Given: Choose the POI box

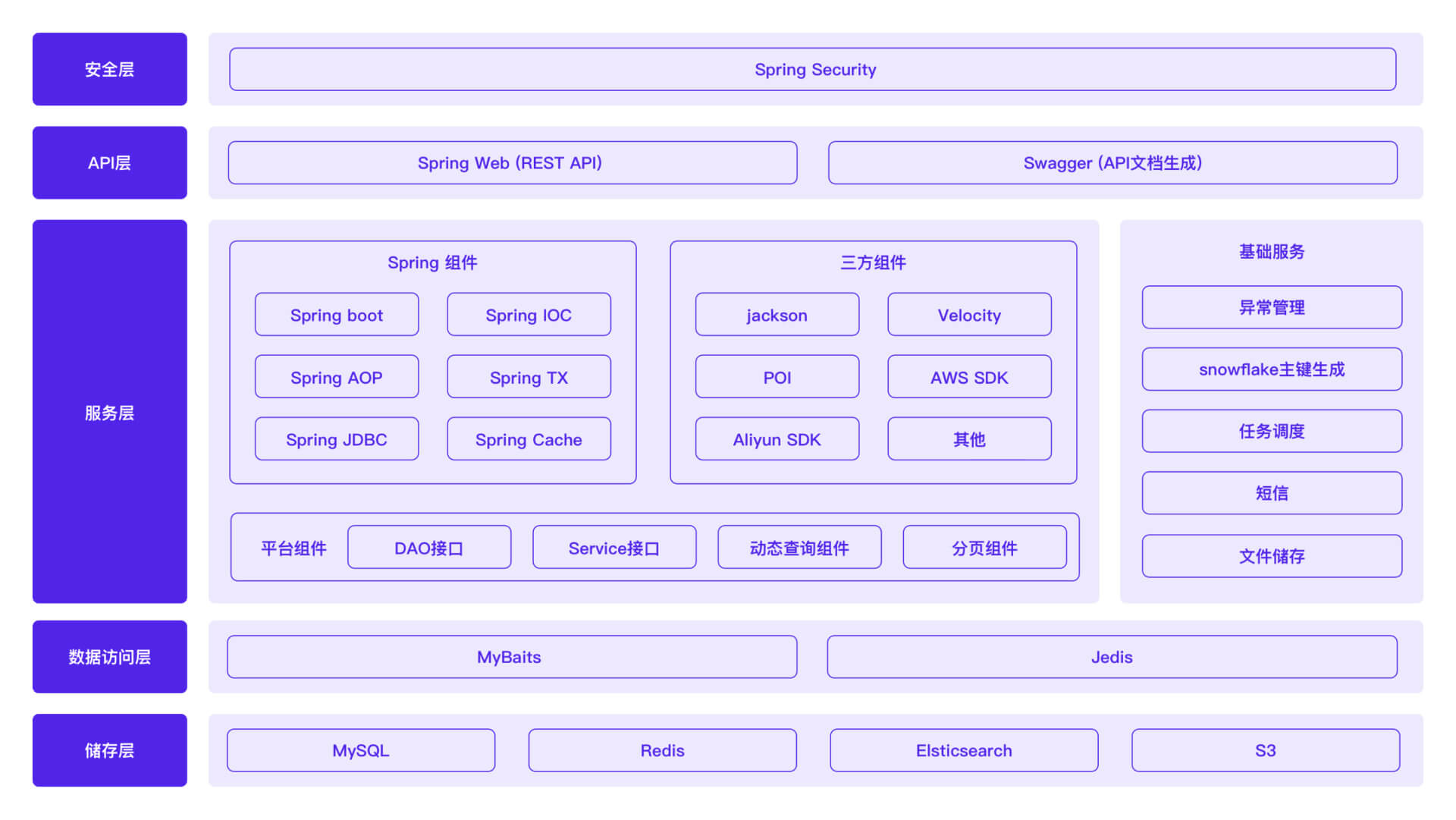Looking at the screenshot, I should point(777,377).
